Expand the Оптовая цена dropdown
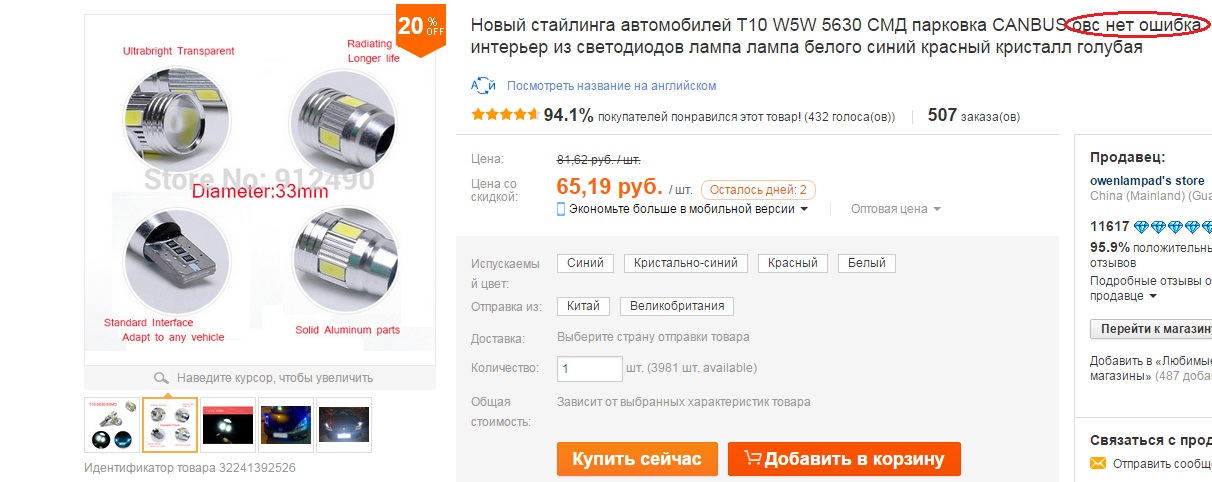 [896, 209]
